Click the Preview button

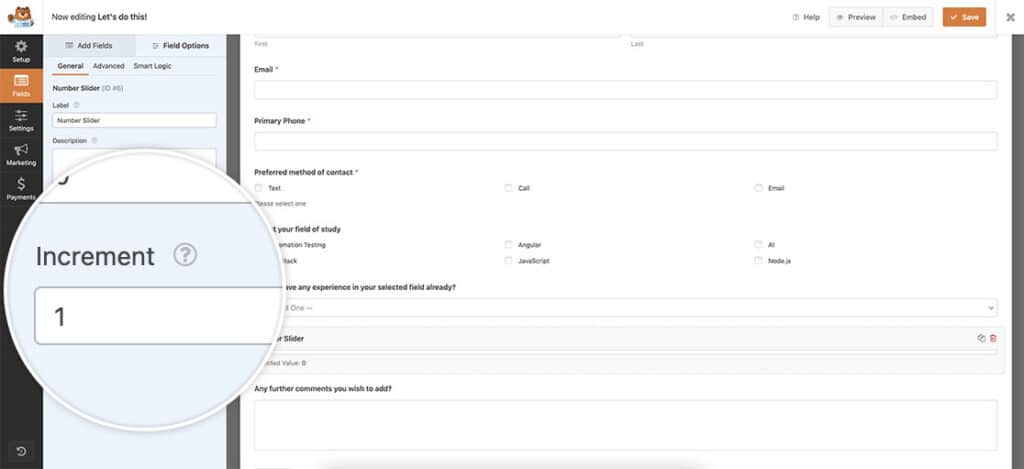[856, 17]
